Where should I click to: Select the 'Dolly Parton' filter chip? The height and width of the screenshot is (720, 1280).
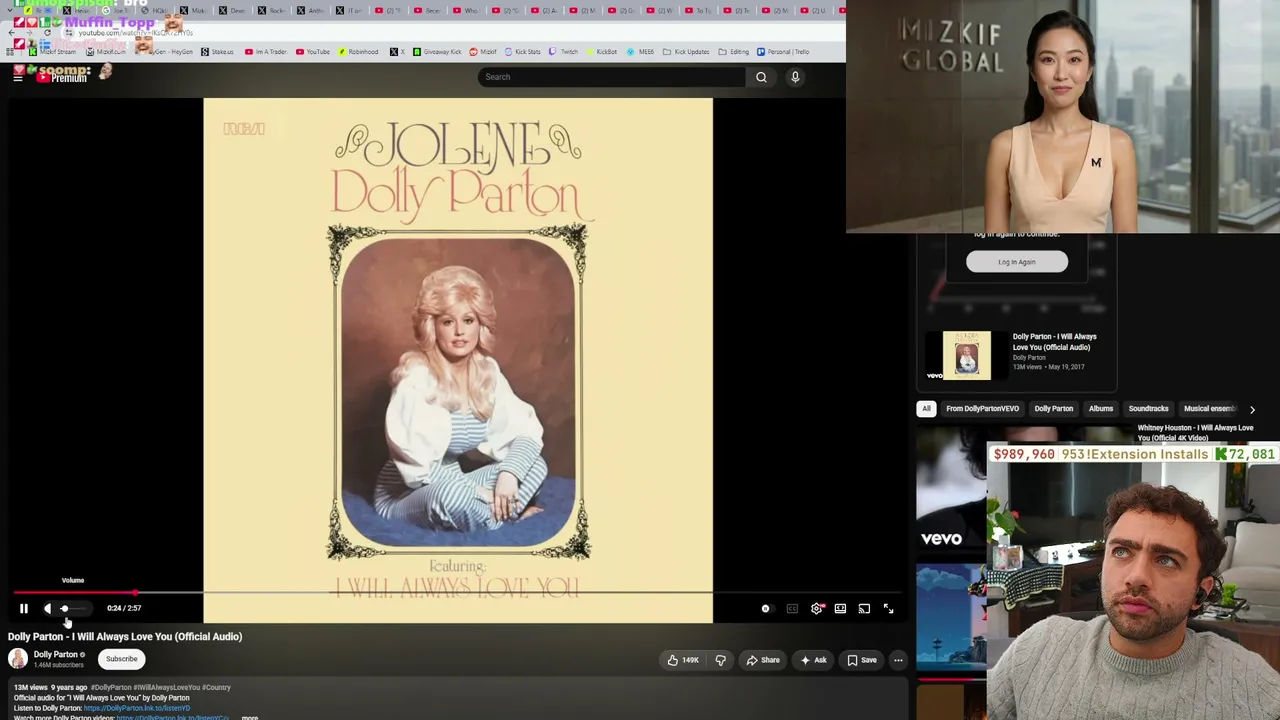tap(1053, 408)
